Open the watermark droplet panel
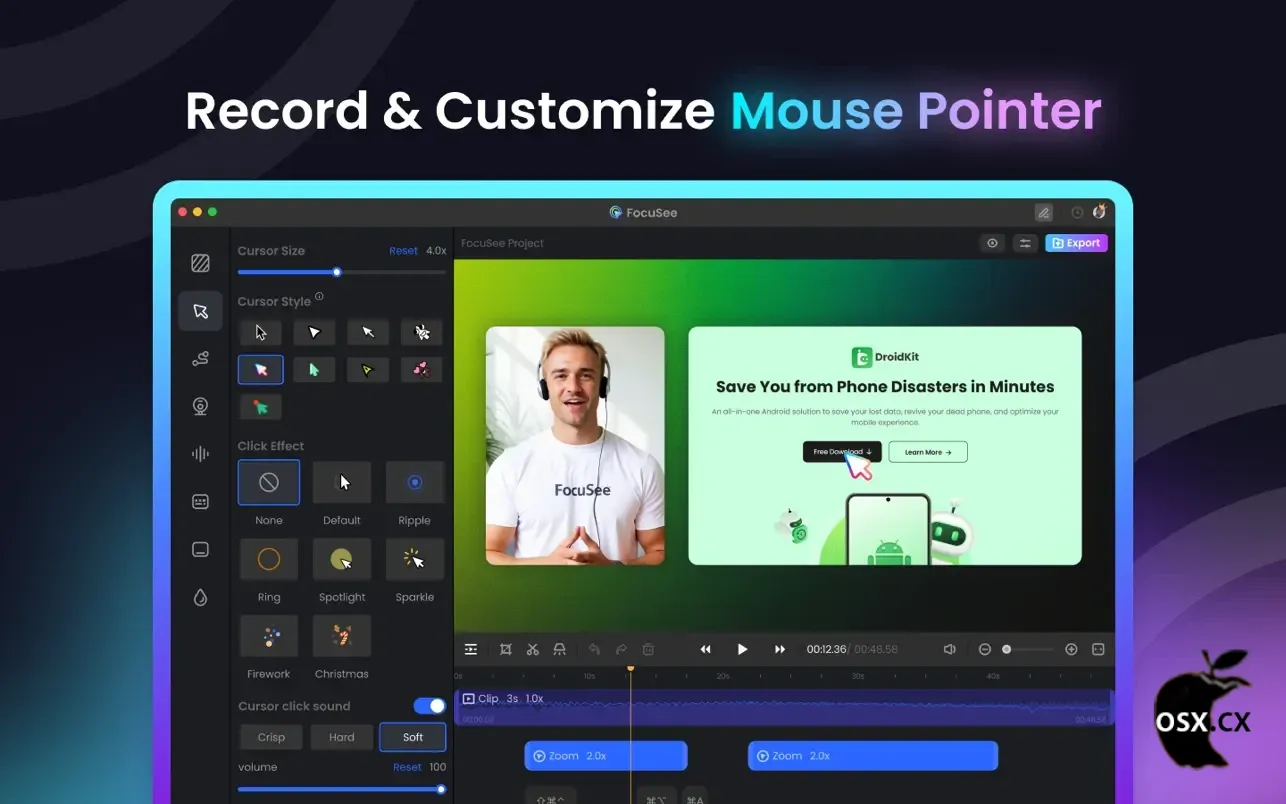Image resolution: width=1286 pixels, height=804 pixels. [x=200, y=598]
